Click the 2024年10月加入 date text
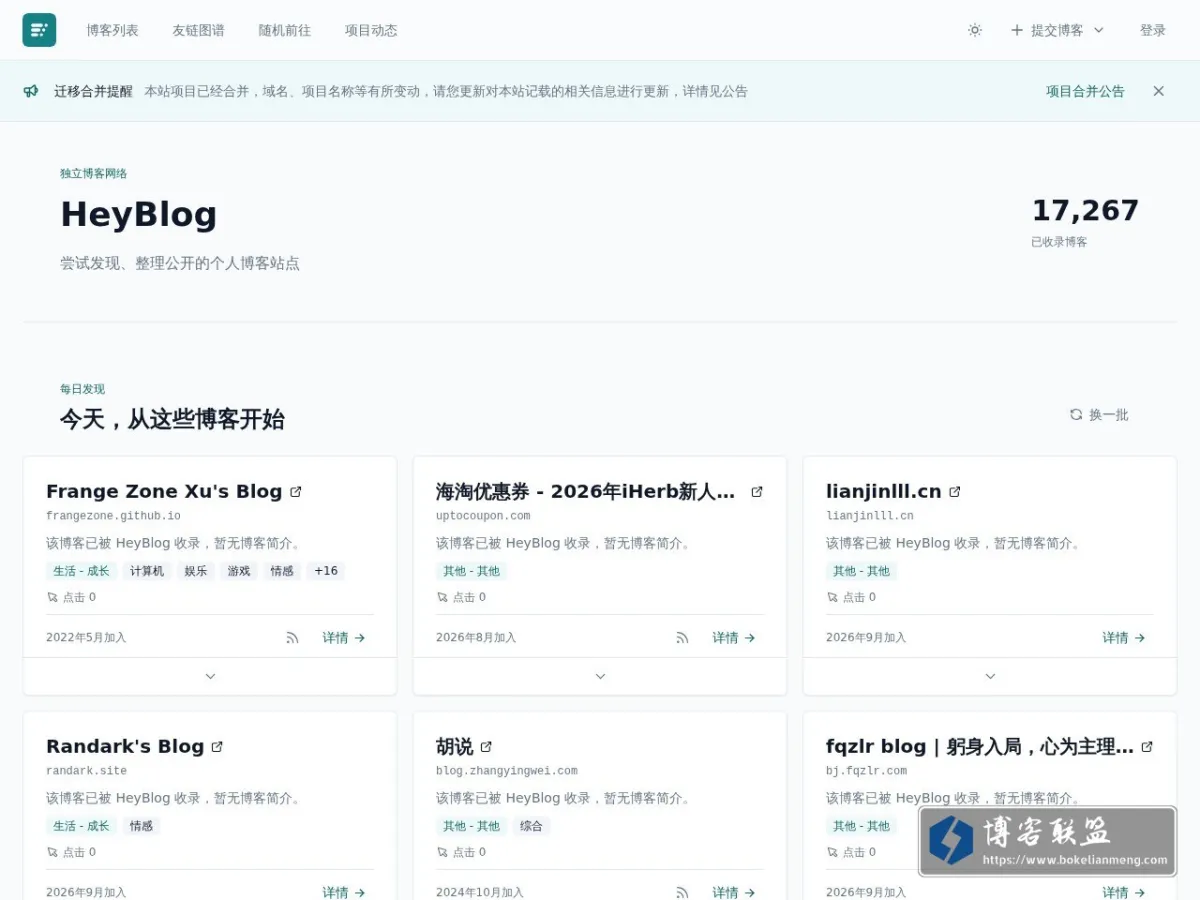The width and height of the screenshot is (1200, 900). pyautogui.click(x=480, y=892)
